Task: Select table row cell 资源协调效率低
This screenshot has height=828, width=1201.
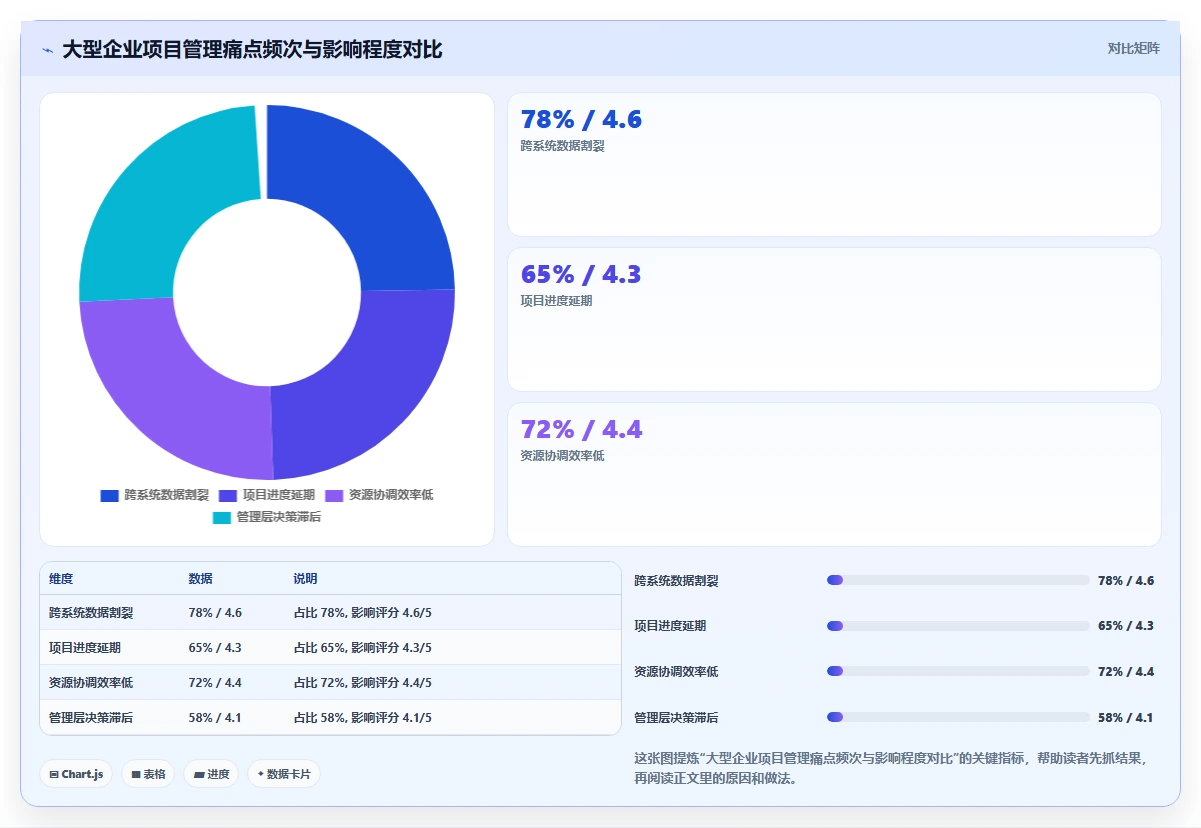Action: pyautogui.click(x=91, y=683)
